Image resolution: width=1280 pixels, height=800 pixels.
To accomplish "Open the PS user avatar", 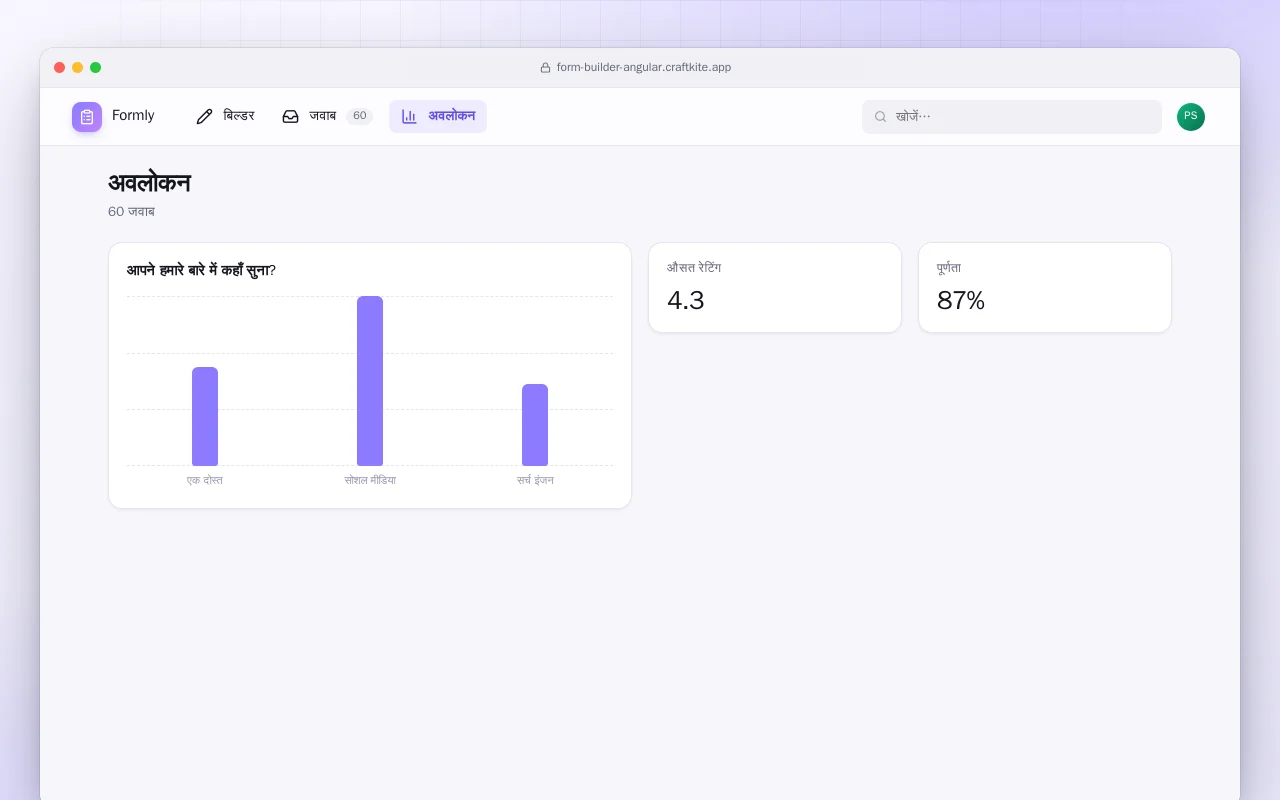I will [x=1191, y=117].
